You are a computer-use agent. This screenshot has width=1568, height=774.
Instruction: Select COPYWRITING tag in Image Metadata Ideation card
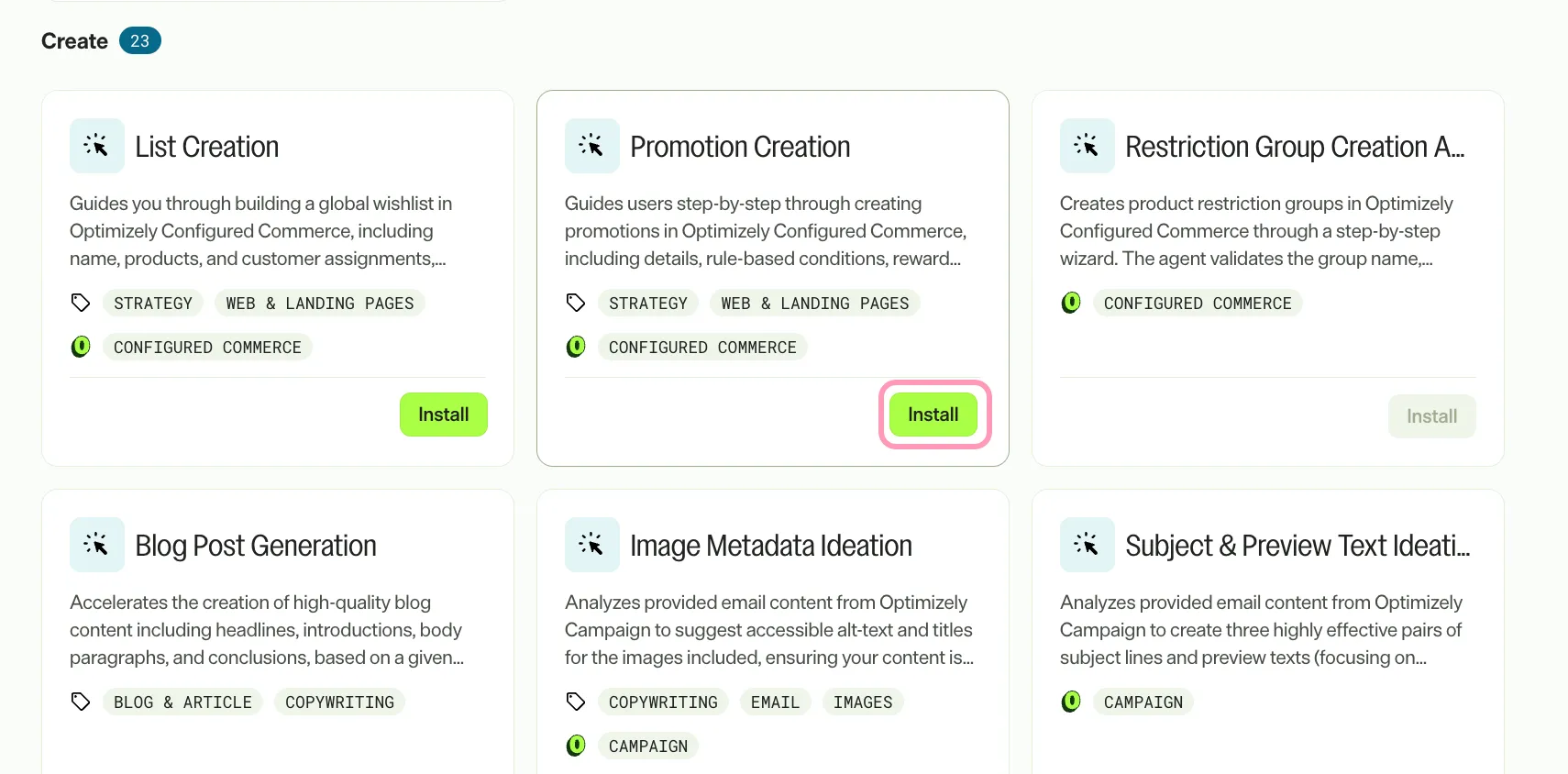[x=663, y=702]
